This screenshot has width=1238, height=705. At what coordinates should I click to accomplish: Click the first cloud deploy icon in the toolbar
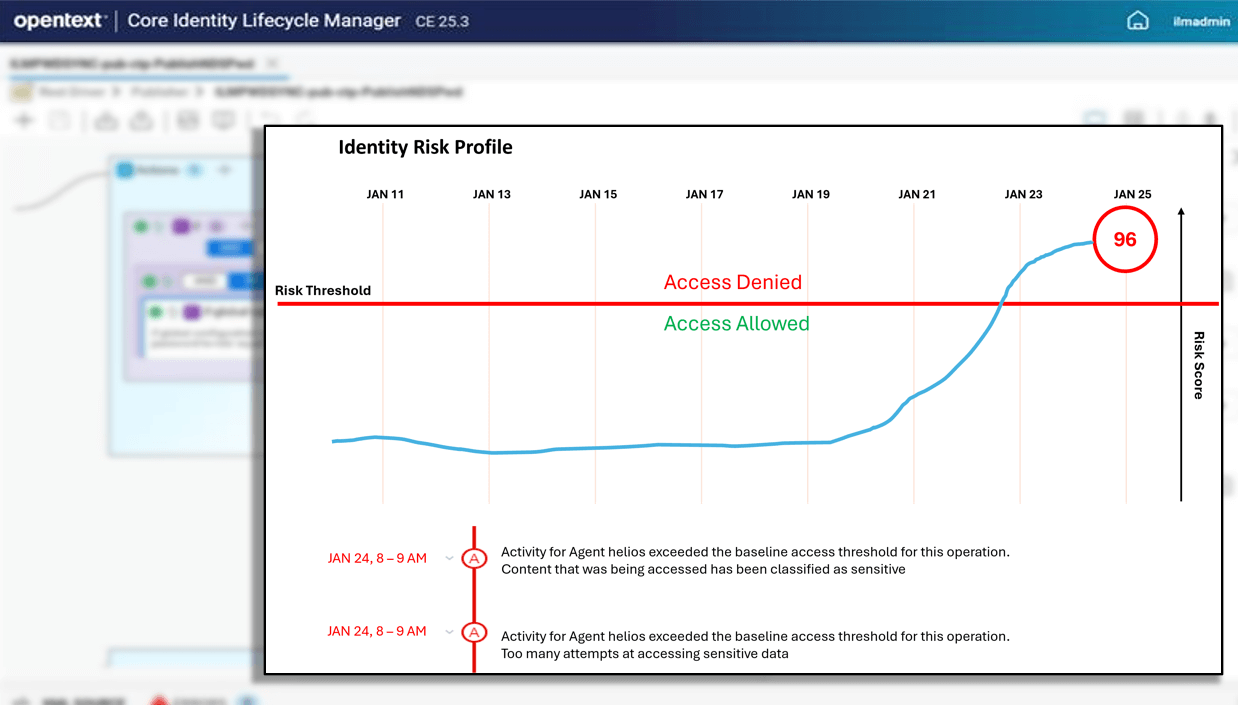104,119
